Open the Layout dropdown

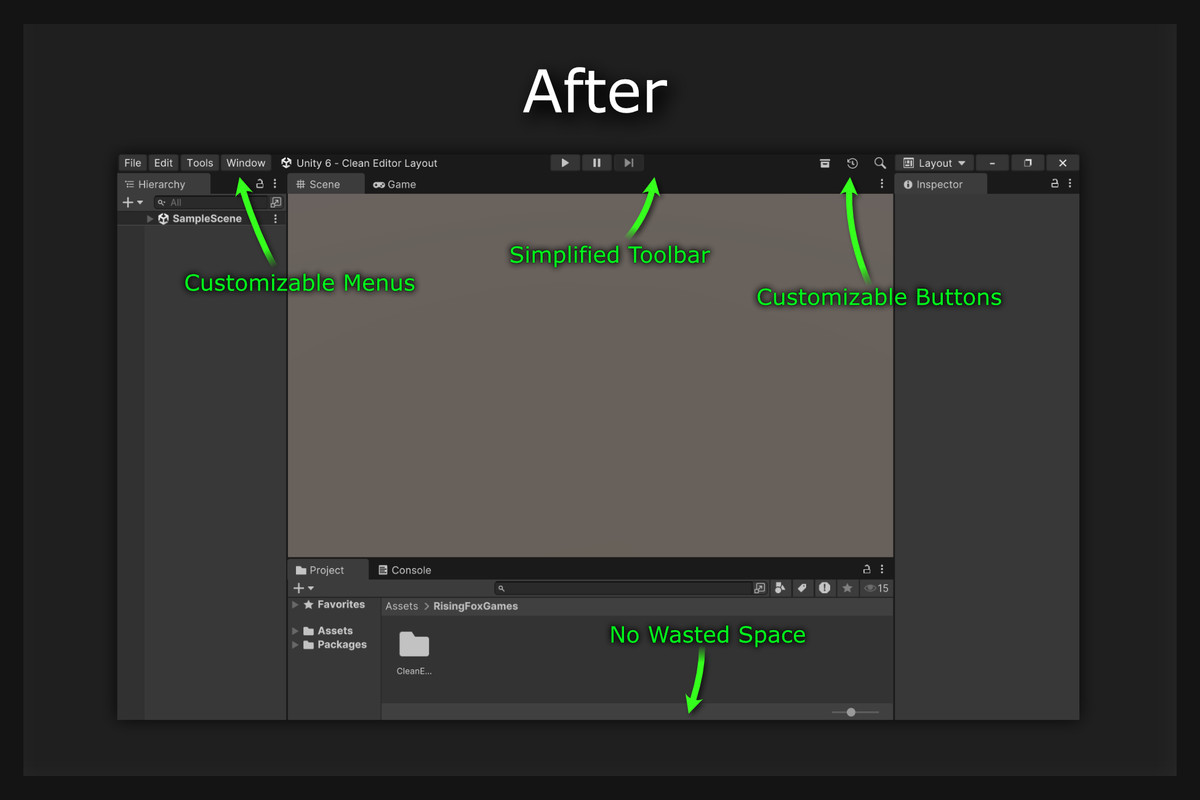[x=934, y=162]
